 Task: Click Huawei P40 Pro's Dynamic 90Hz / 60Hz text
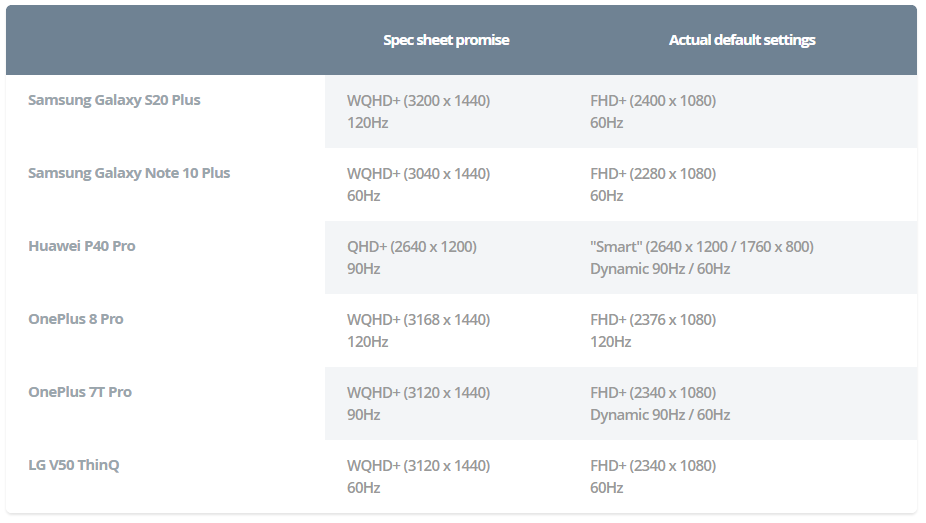click(660, 269)
